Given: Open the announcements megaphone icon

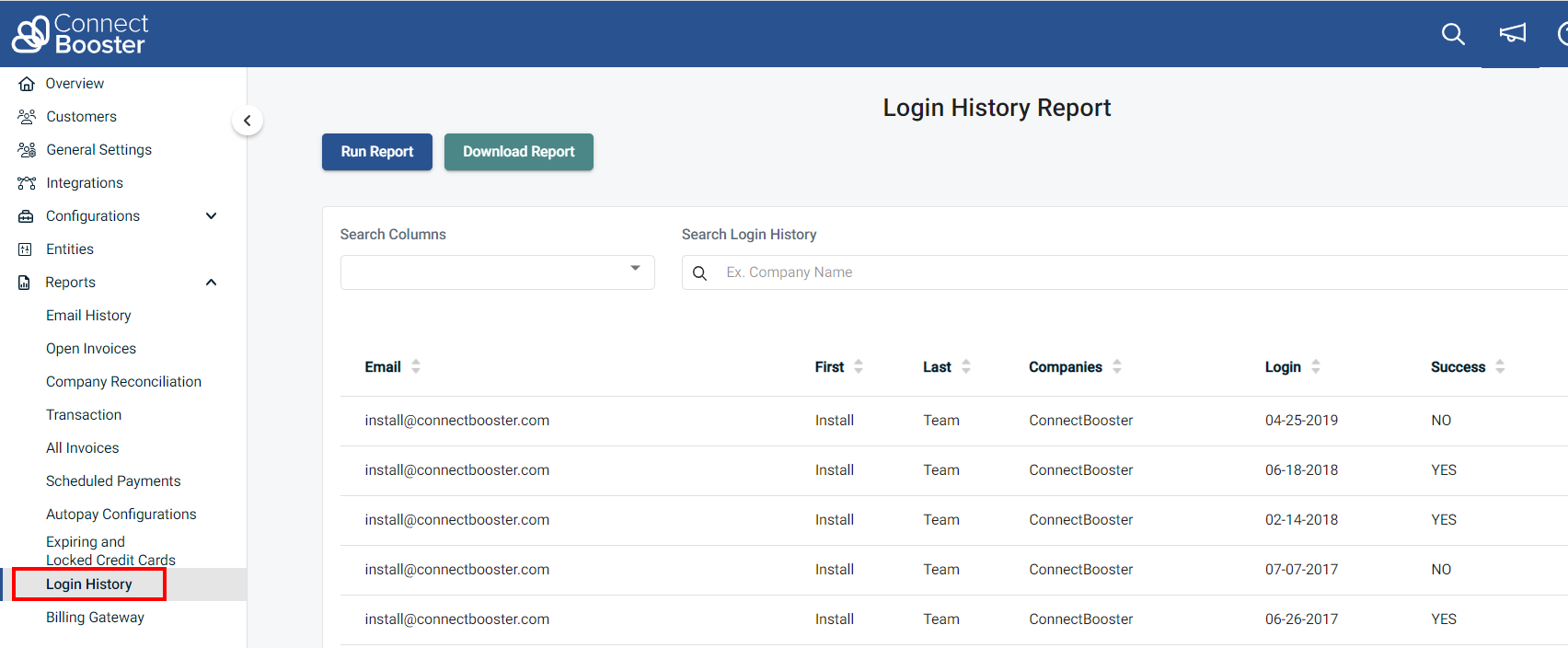Looking at the screenshot, I should [1512, 34].
